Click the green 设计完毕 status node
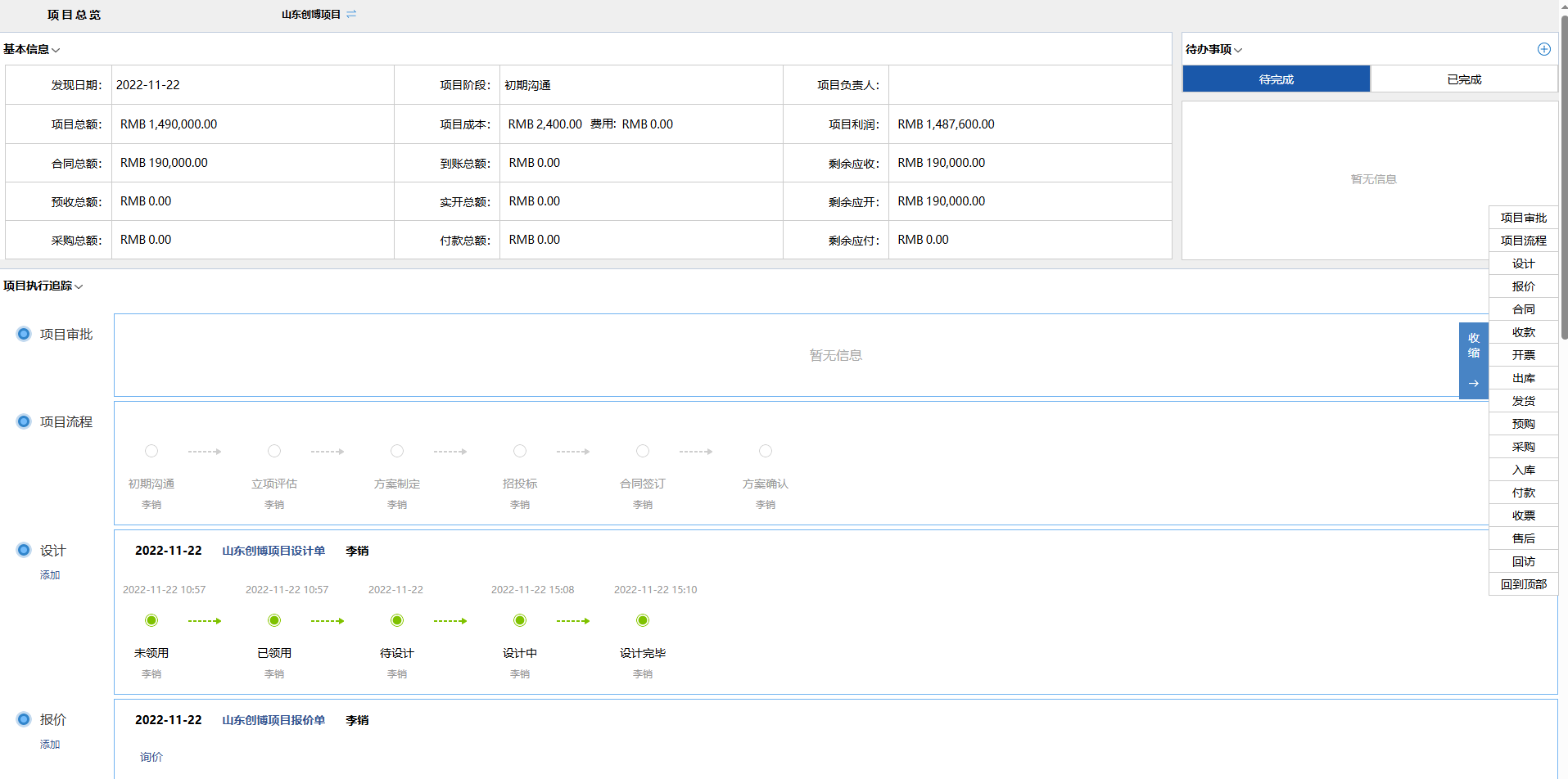The height and width of the screenshot is (779, 1568). 643,620
